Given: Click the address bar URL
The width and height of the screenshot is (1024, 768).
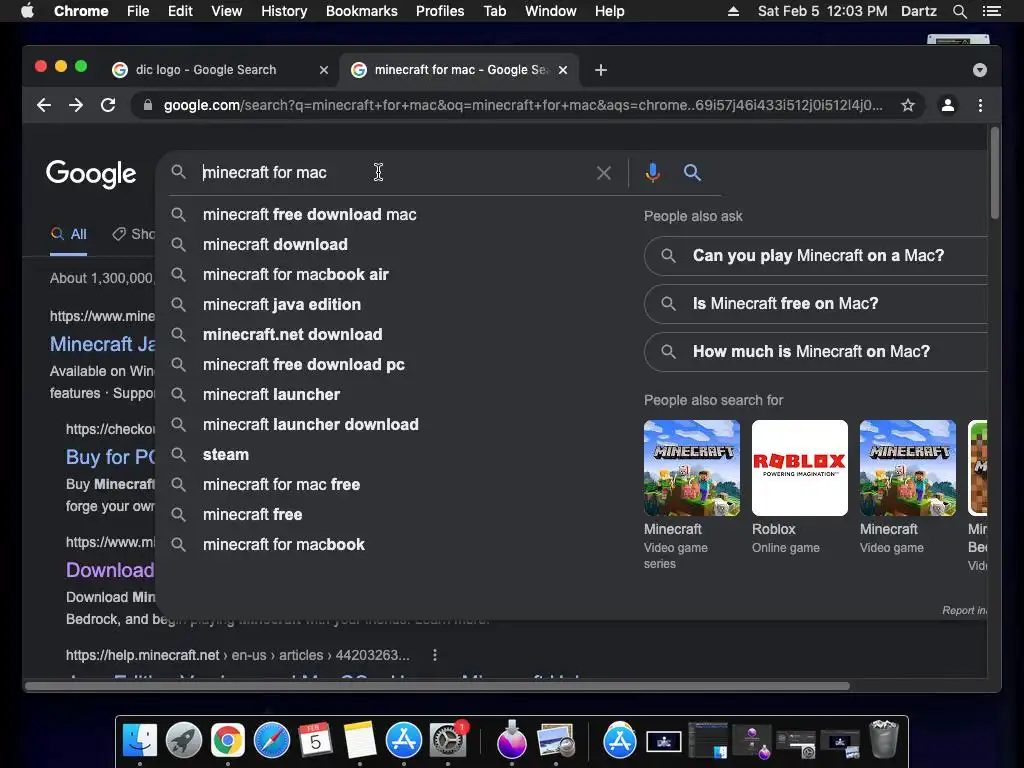Looking at the screenshot, I should point(522,105).
